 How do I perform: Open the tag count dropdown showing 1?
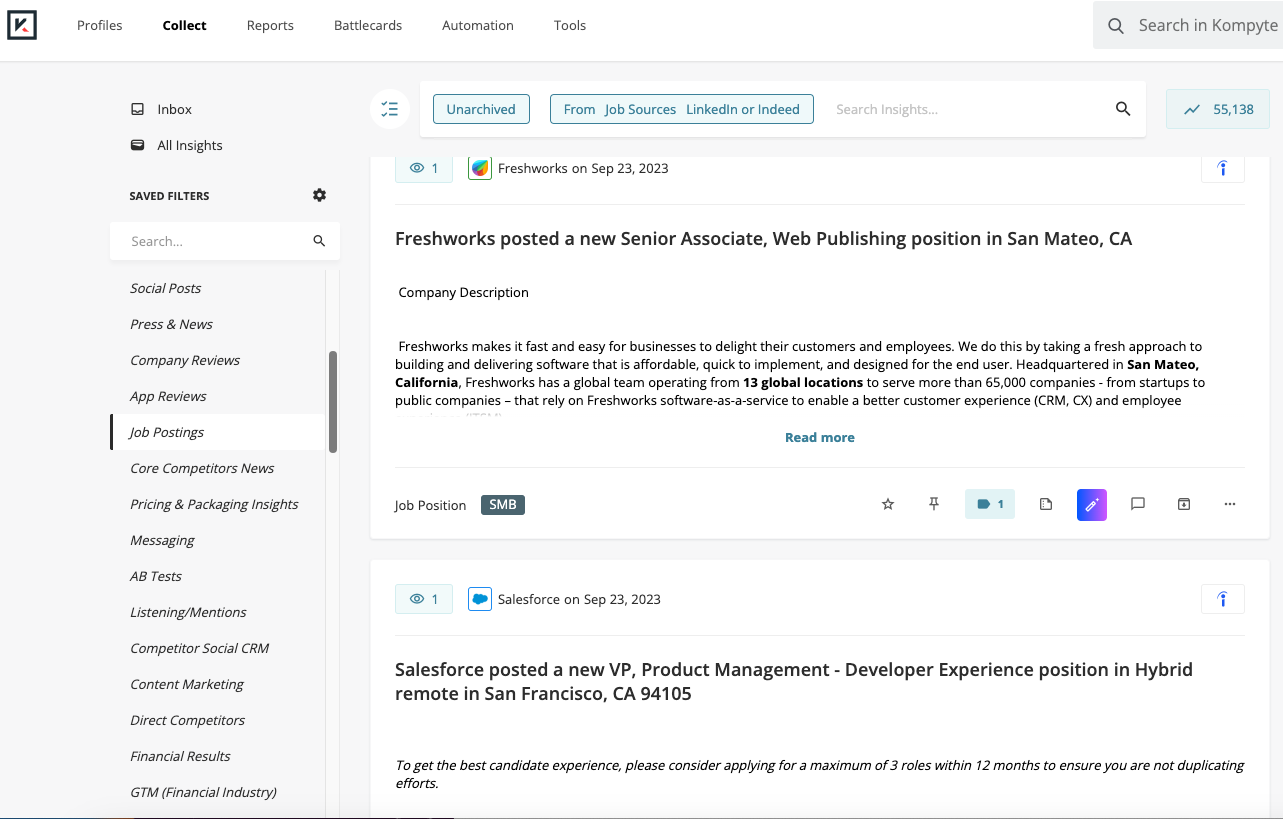coord(989,504)
